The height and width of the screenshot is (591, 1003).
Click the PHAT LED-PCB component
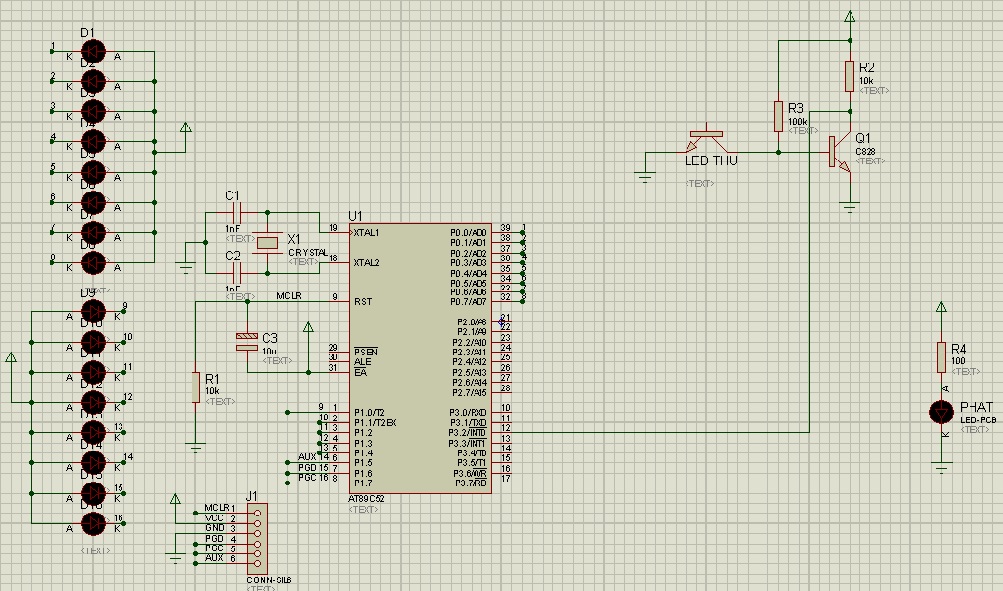pos(941,411)
